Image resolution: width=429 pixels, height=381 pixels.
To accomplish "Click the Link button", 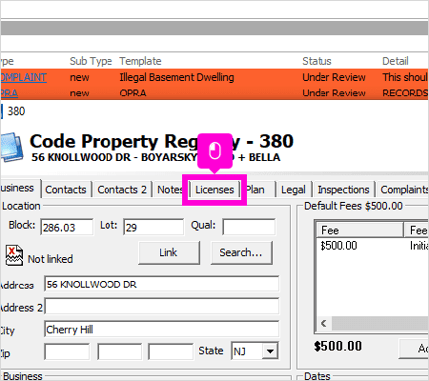I will coord(169,253).
